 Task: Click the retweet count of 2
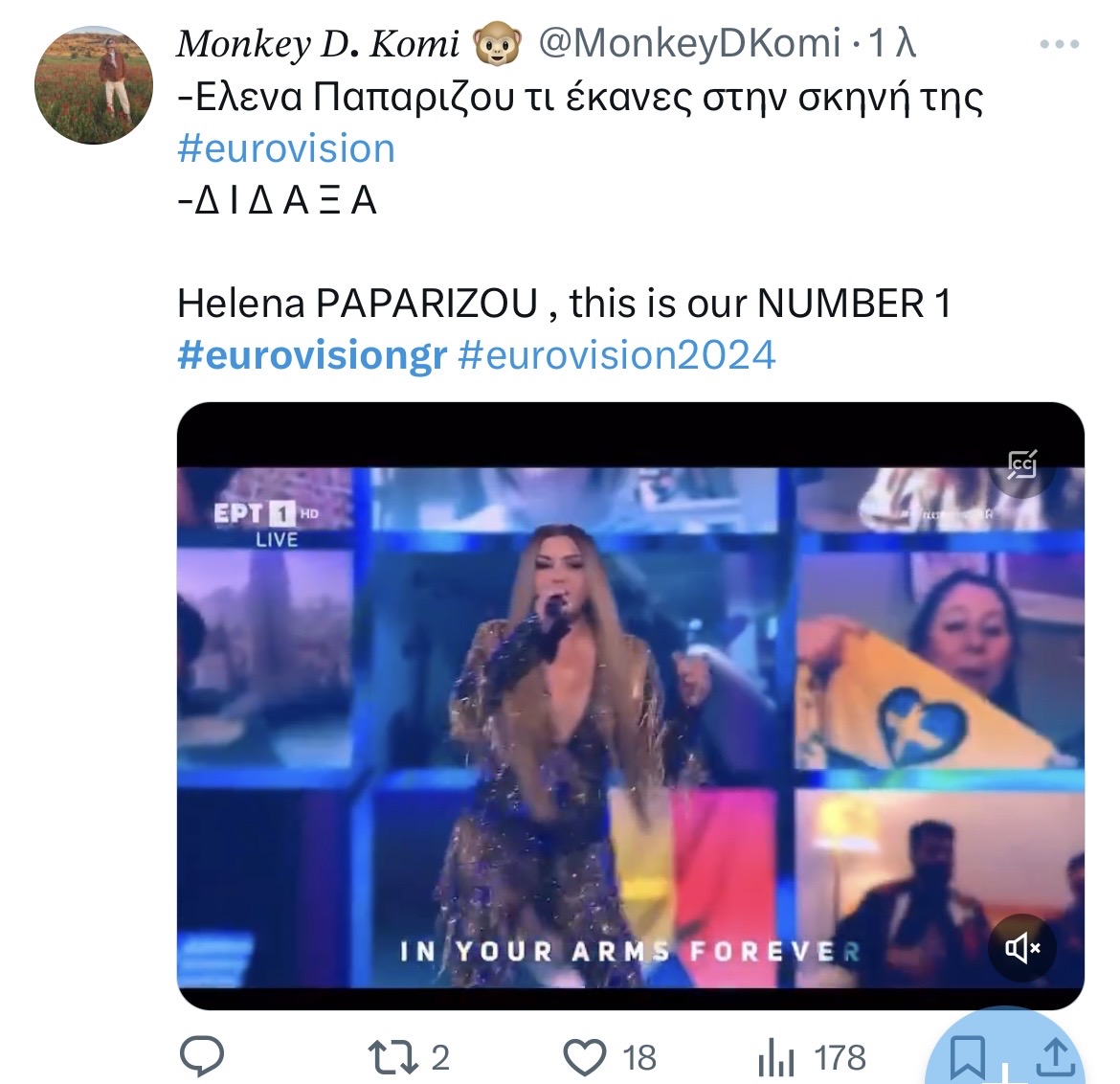click(439, 1057)
